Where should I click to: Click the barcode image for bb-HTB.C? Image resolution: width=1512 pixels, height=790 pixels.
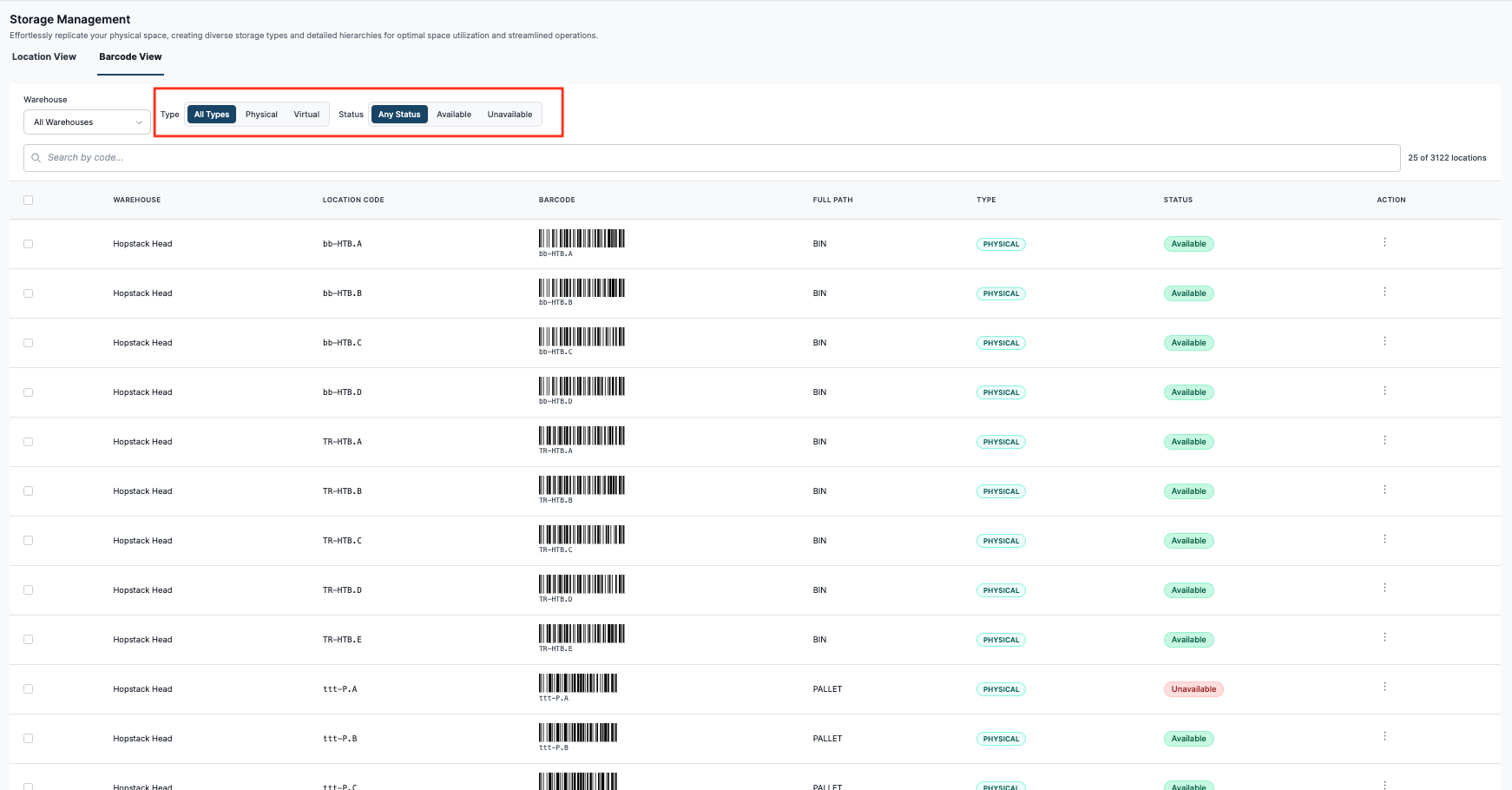click(x=582, y=340)
